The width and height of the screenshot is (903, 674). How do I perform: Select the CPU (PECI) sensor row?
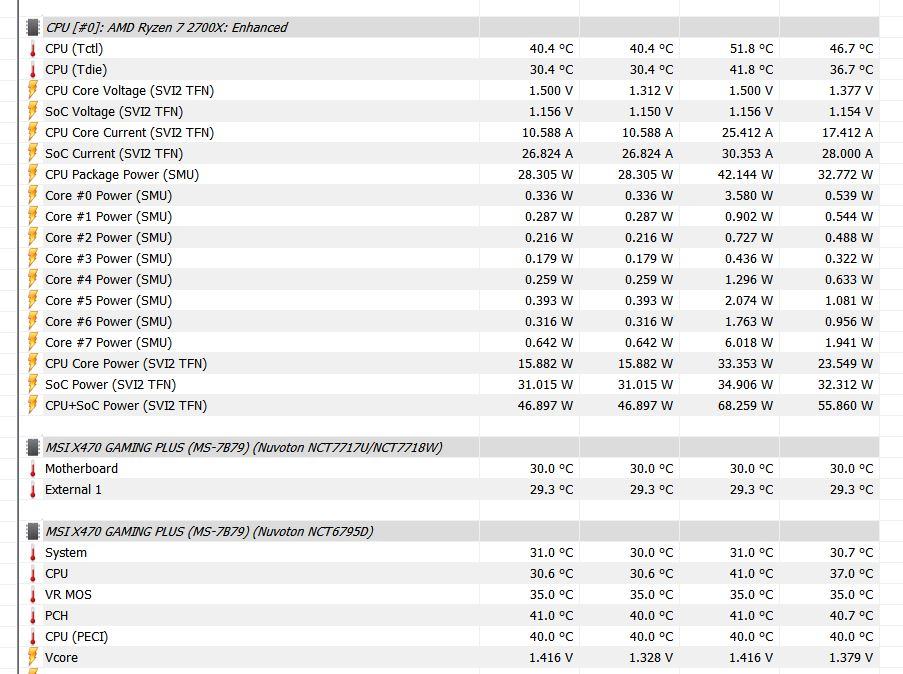pyautogui.click(x=76, y=636)
